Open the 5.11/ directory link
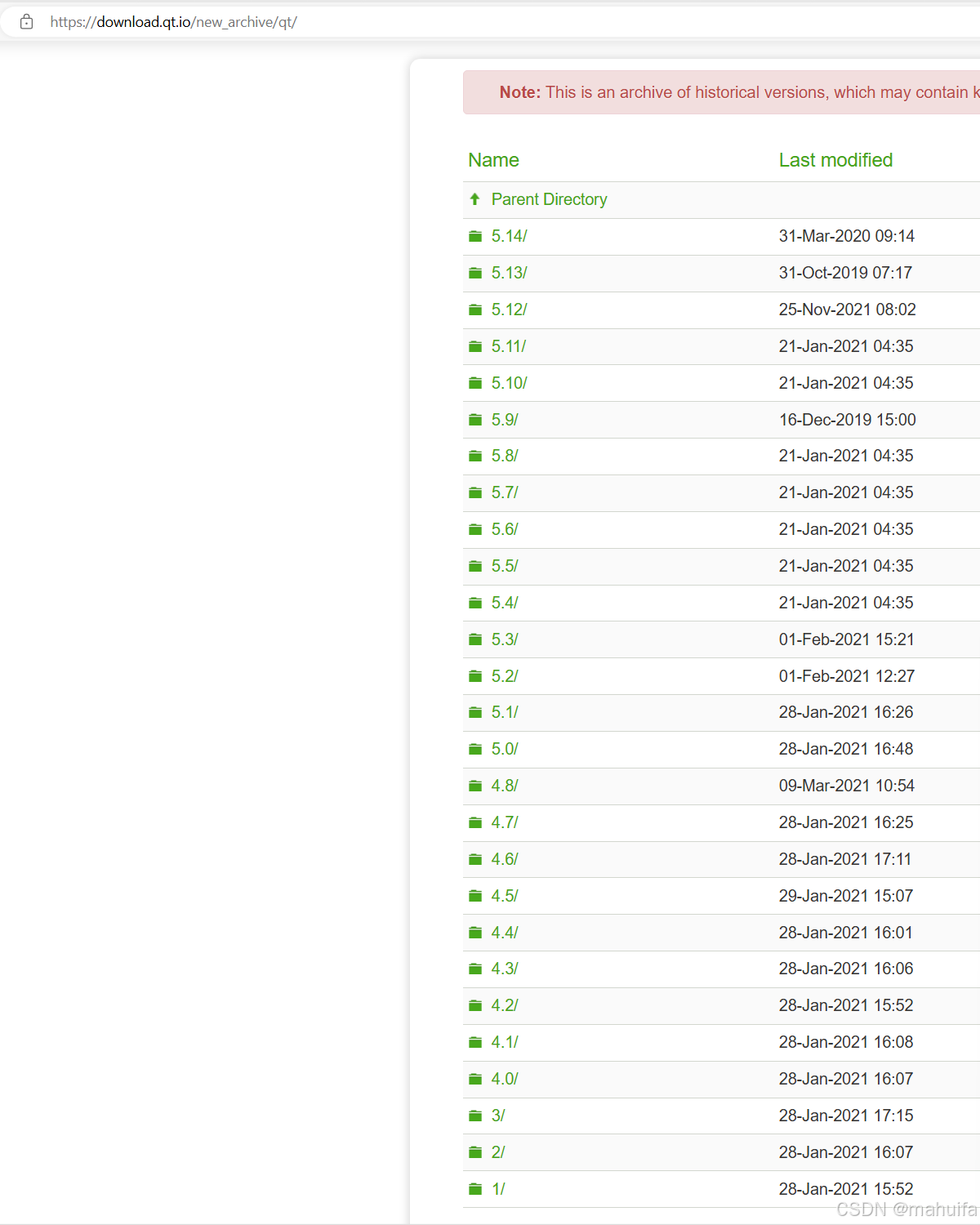The height and width of the screenshot is (1225, 980). (509, 346)
